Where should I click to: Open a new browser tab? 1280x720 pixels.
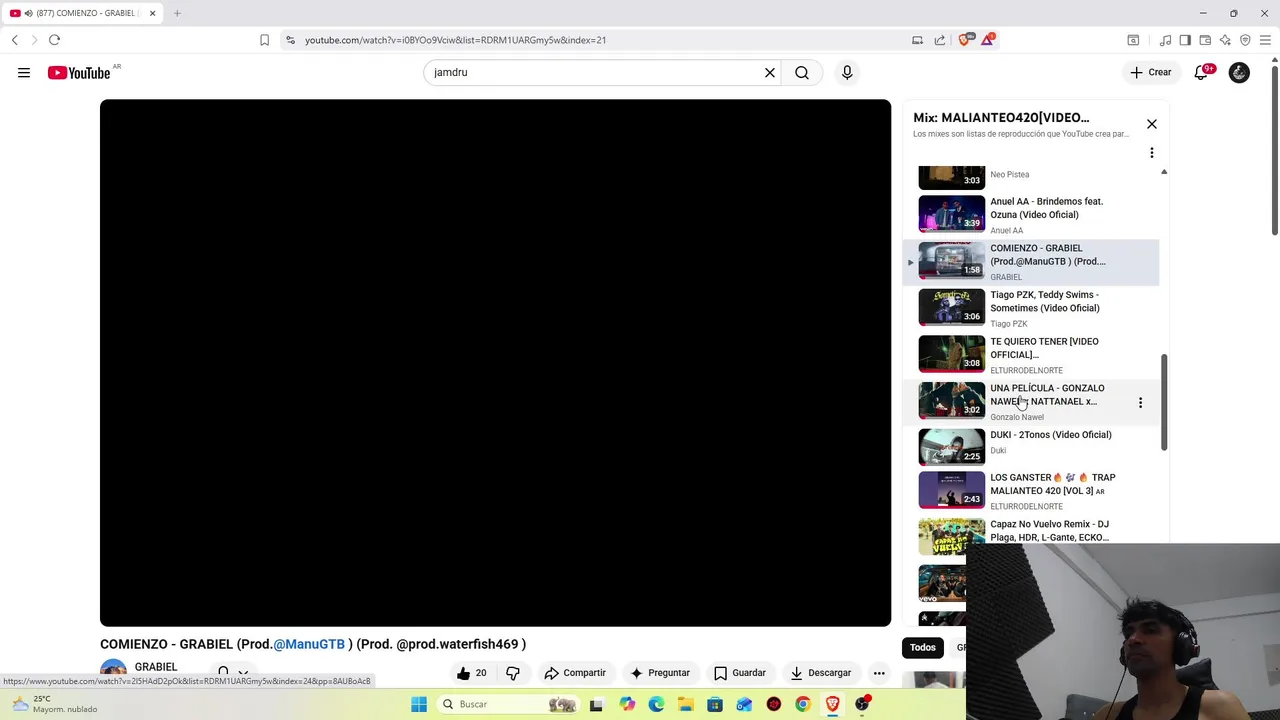tap(177, 13)
